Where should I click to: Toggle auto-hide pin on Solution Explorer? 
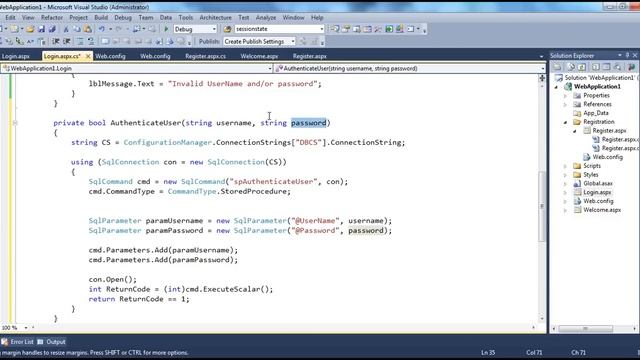(627, 55)
